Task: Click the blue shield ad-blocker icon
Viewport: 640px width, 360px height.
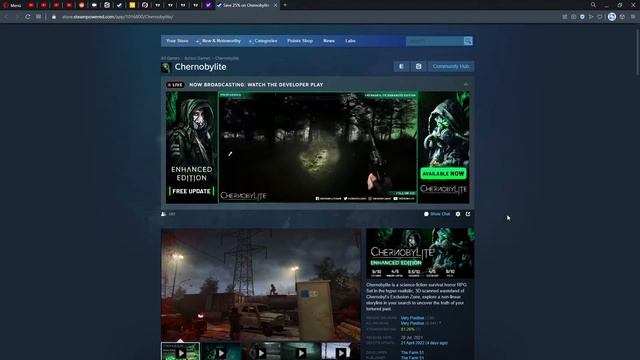Action: click(x=582, y=17)
